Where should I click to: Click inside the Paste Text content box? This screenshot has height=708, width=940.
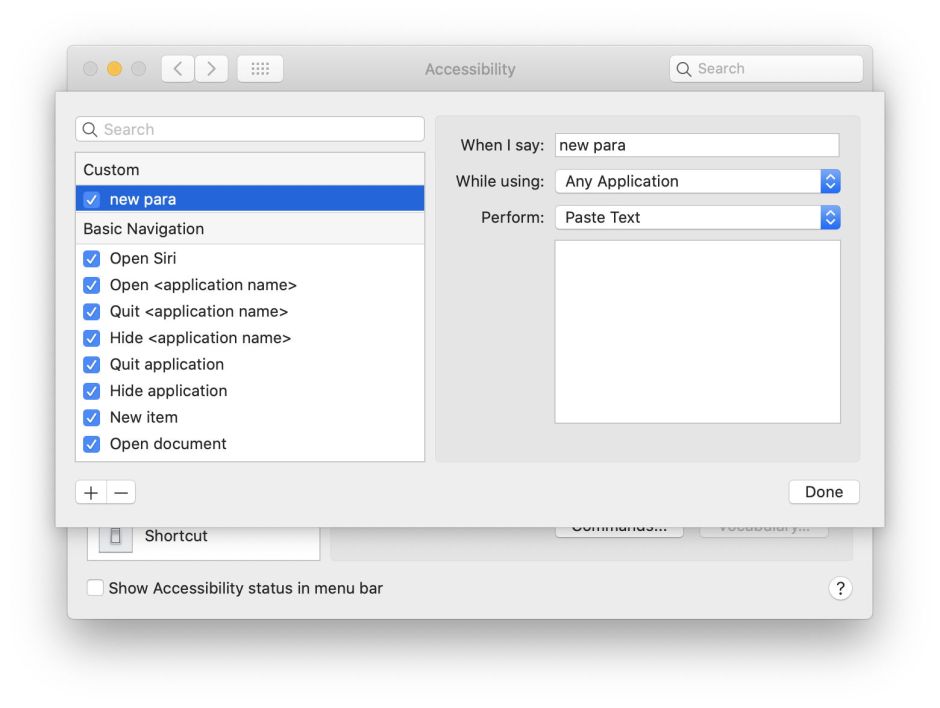tap(697, 331)
